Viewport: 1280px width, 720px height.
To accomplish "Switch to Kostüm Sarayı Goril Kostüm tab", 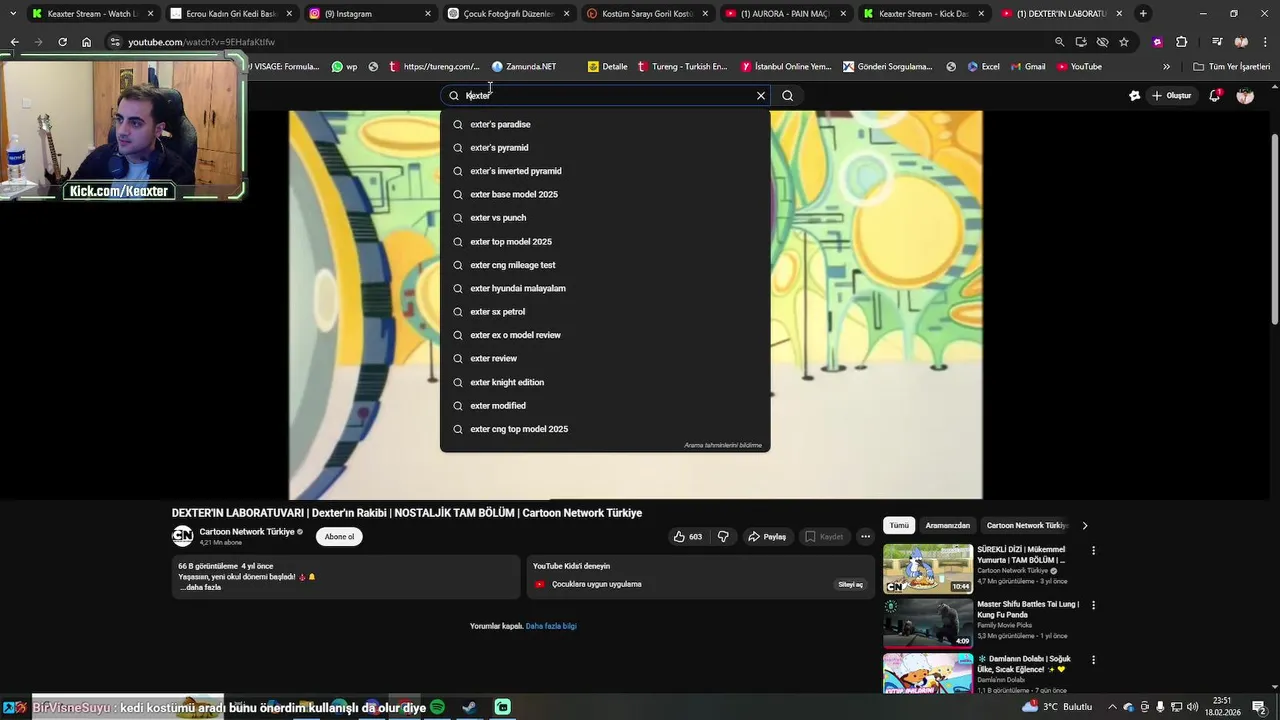I will point(647,14).
